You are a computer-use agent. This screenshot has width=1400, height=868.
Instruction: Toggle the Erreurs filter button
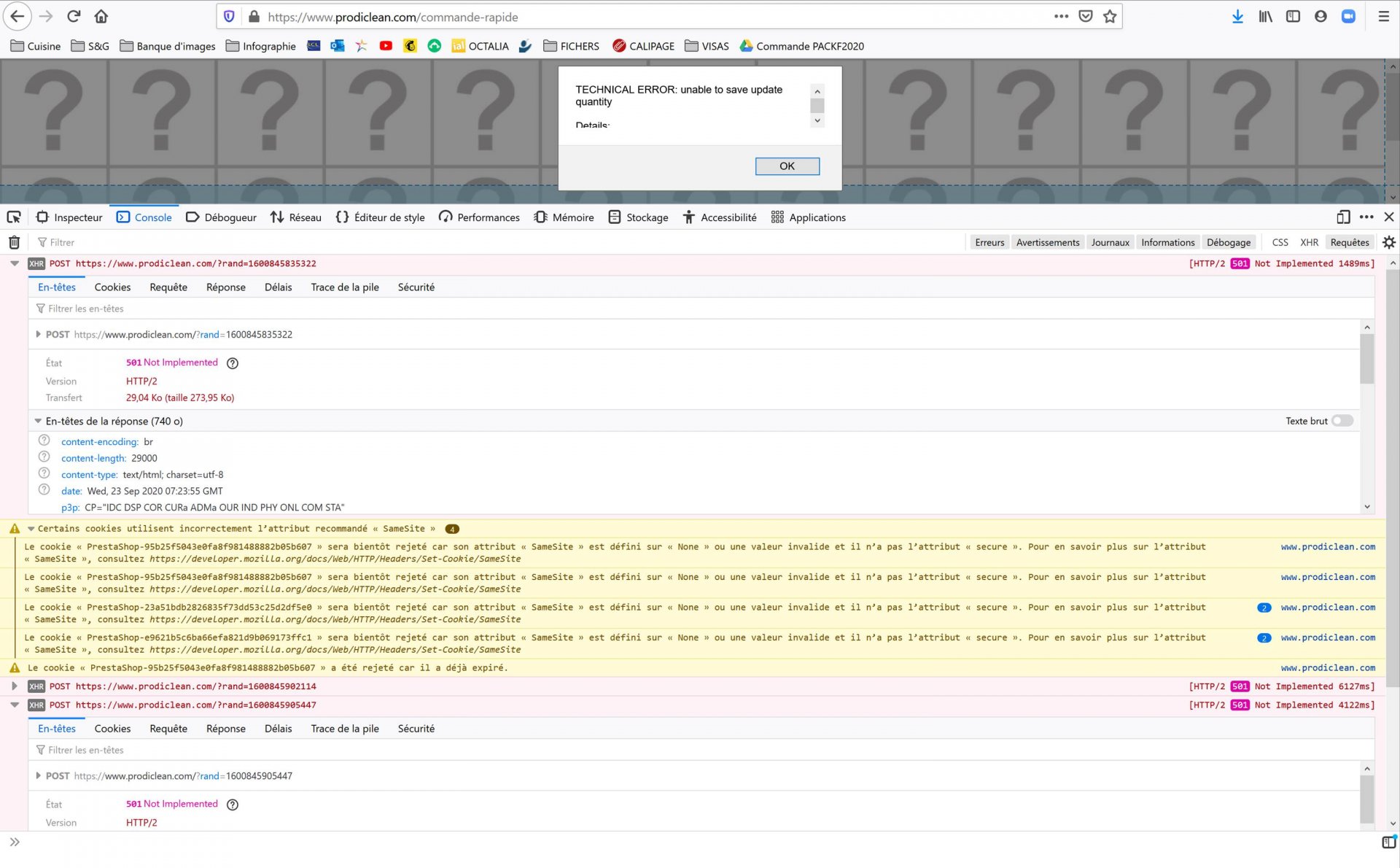point(989,243)
